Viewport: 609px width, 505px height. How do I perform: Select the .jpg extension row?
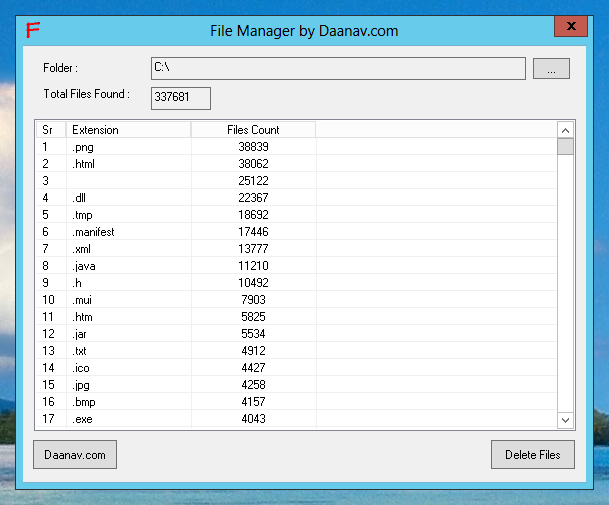pyautogui.click(x=297, y=385)
